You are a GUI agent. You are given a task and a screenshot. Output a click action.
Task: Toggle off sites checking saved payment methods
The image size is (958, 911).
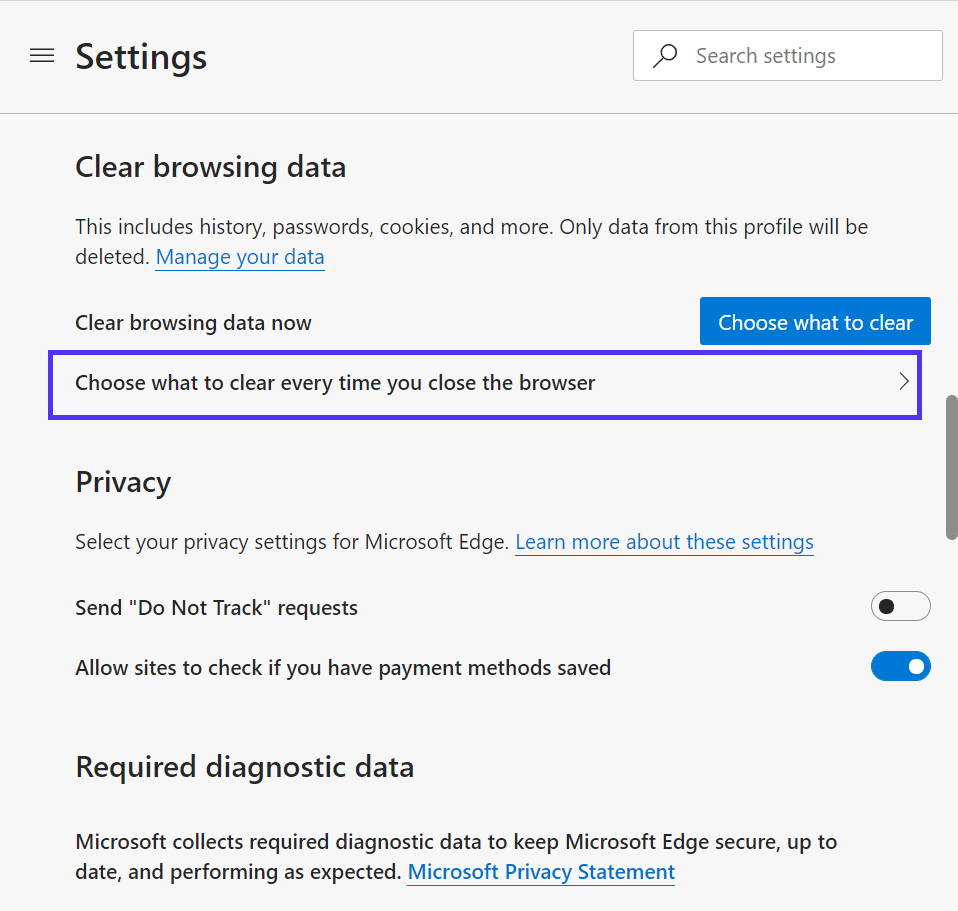tap(901, 666)
